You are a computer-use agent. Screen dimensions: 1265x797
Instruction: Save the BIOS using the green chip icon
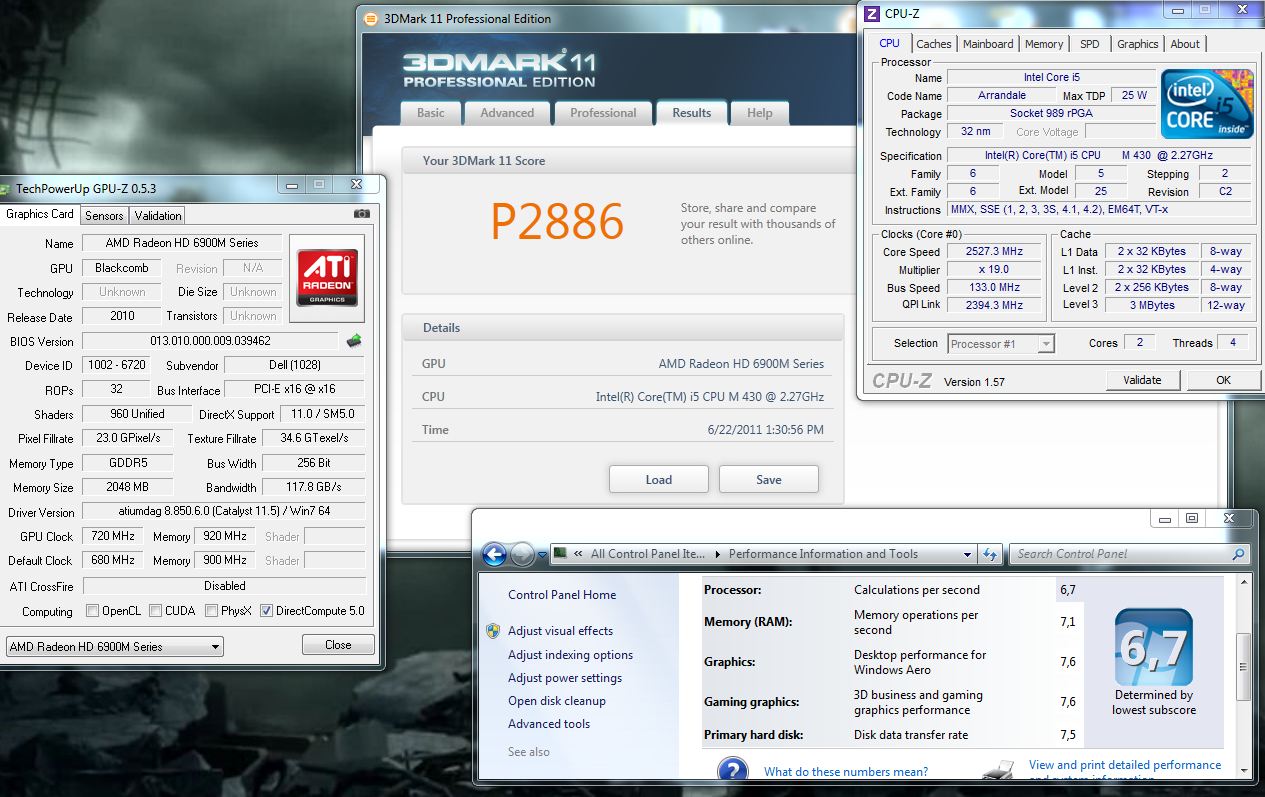(x=354, y=340)
